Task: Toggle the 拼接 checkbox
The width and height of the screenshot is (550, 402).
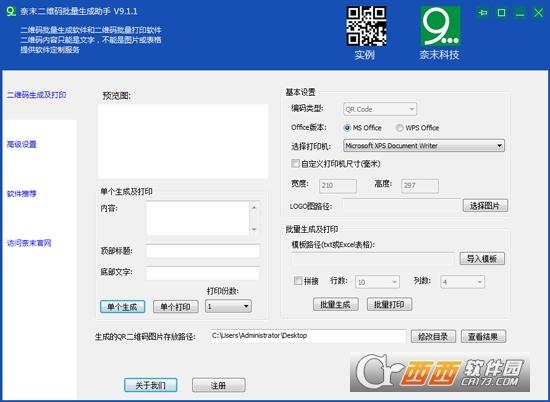Action: (298, 281)
